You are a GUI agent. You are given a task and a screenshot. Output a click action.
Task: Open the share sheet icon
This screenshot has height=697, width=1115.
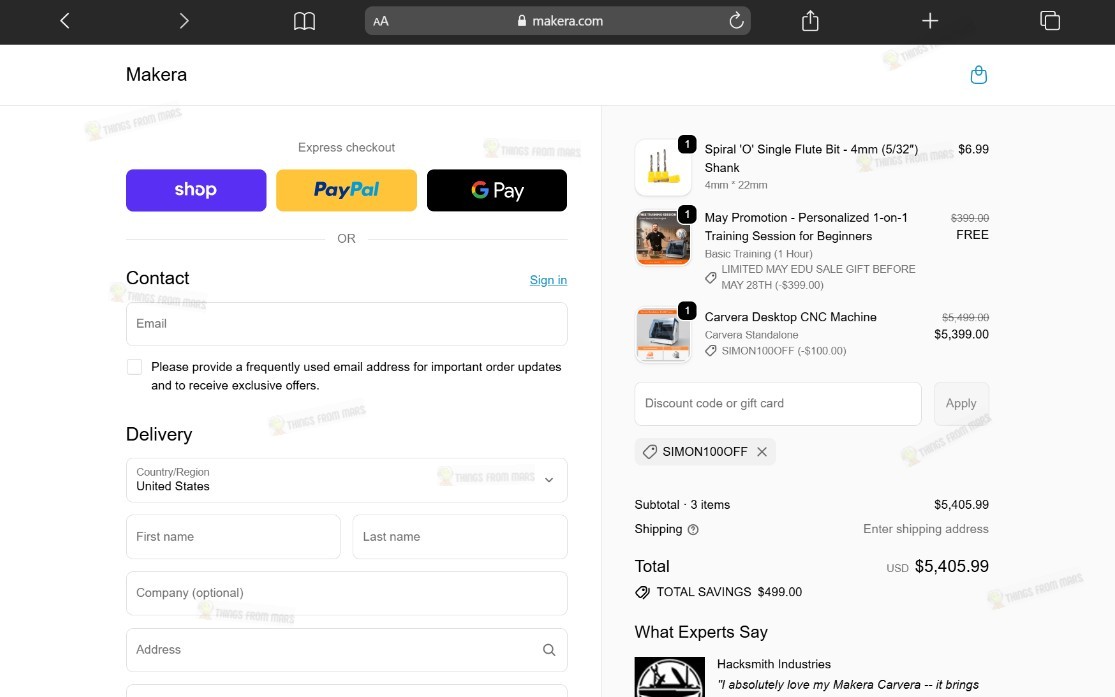(810, 21)
